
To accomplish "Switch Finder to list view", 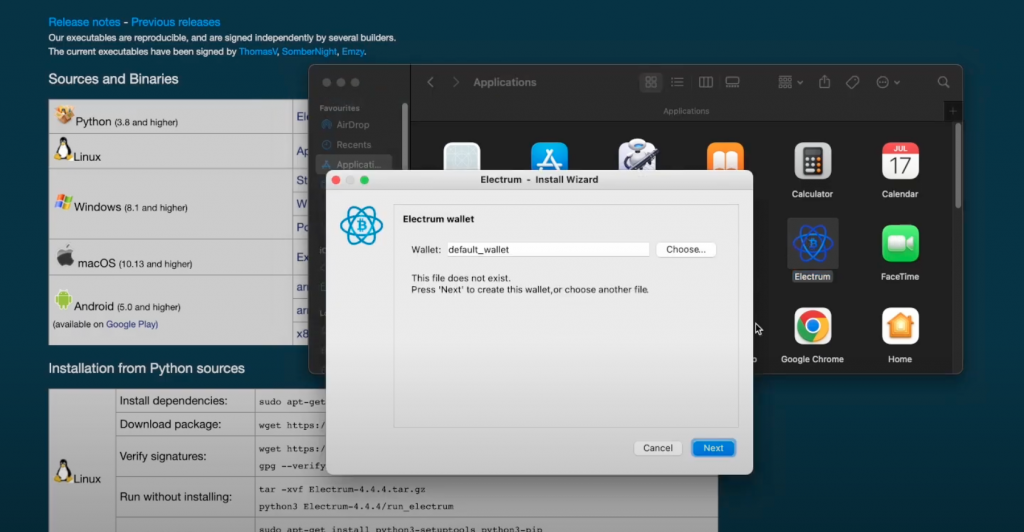I will [677, 82].
